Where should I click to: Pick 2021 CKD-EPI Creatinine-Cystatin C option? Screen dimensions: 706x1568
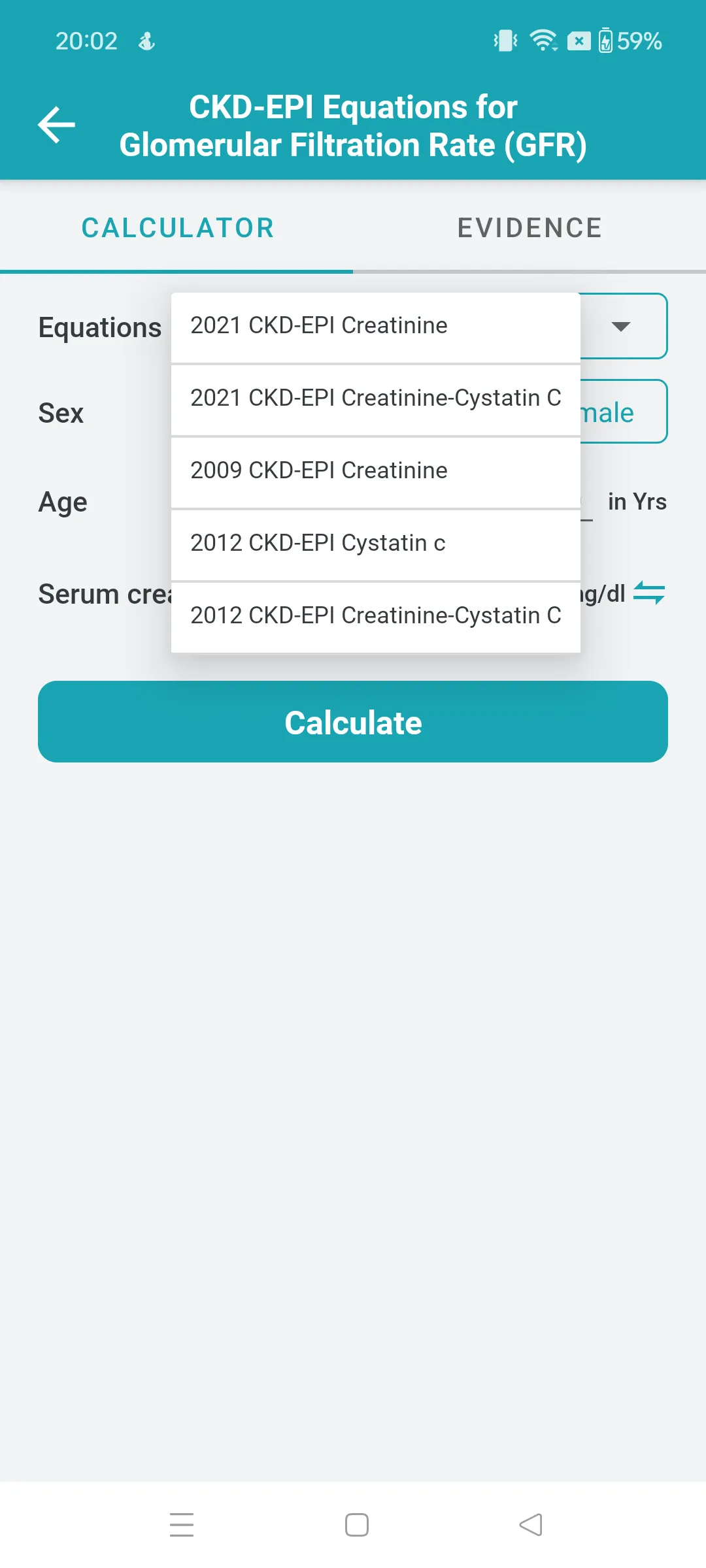tap(375, 398)
